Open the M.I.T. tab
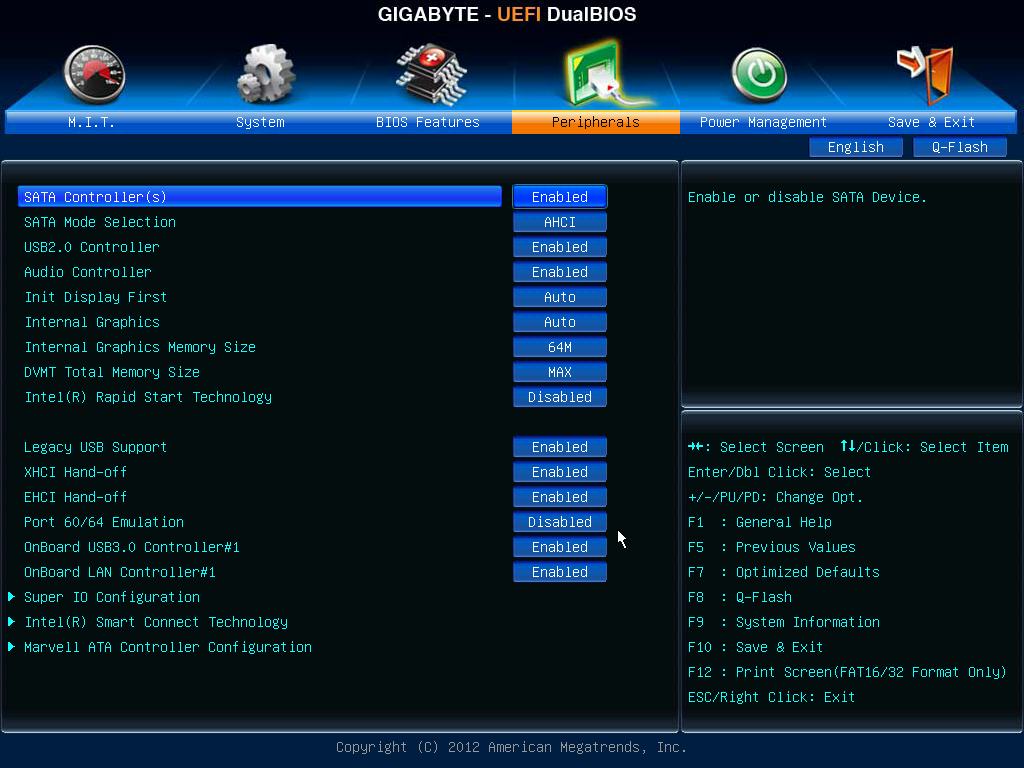The width and height of the screenshot is (1024, 768). 91,122
